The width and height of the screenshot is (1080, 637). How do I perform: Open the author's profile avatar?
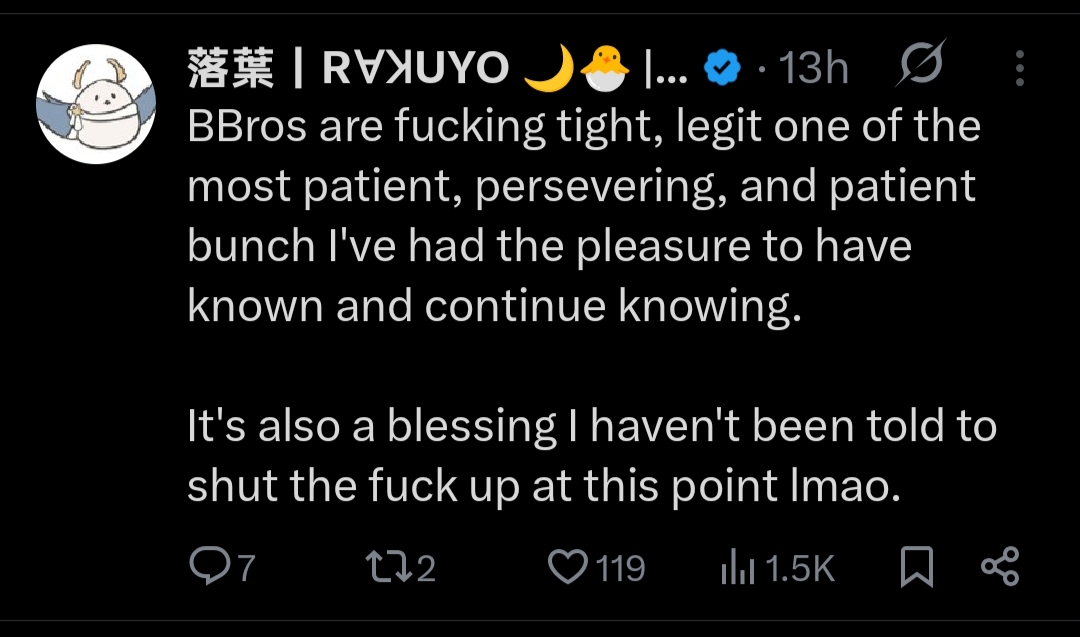pyautogui.click(x=96, y=105)
